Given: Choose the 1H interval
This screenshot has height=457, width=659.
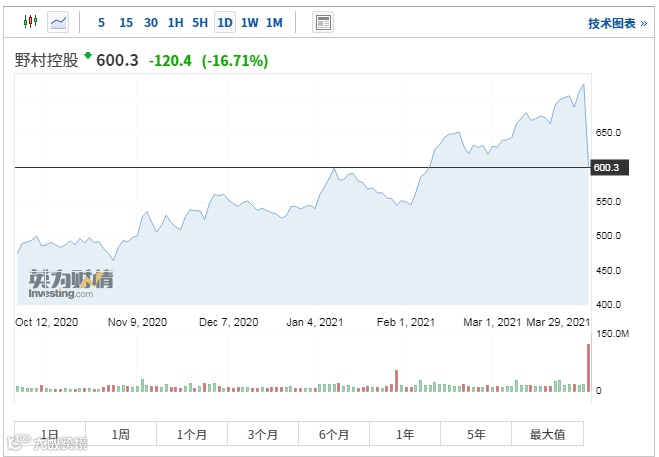Looking at the screenshot, I should [x=175, y=22].
